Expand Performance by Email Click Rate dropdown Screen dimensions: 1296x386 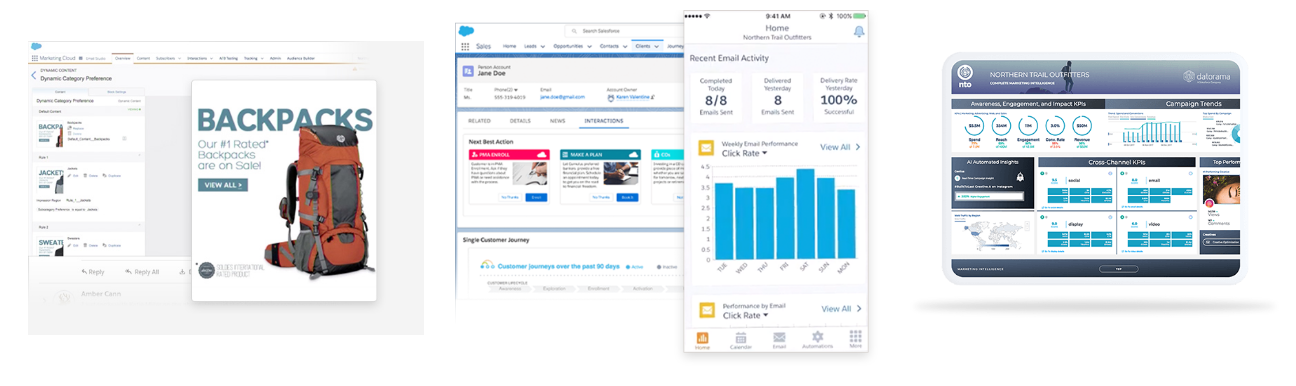[745, 315]
